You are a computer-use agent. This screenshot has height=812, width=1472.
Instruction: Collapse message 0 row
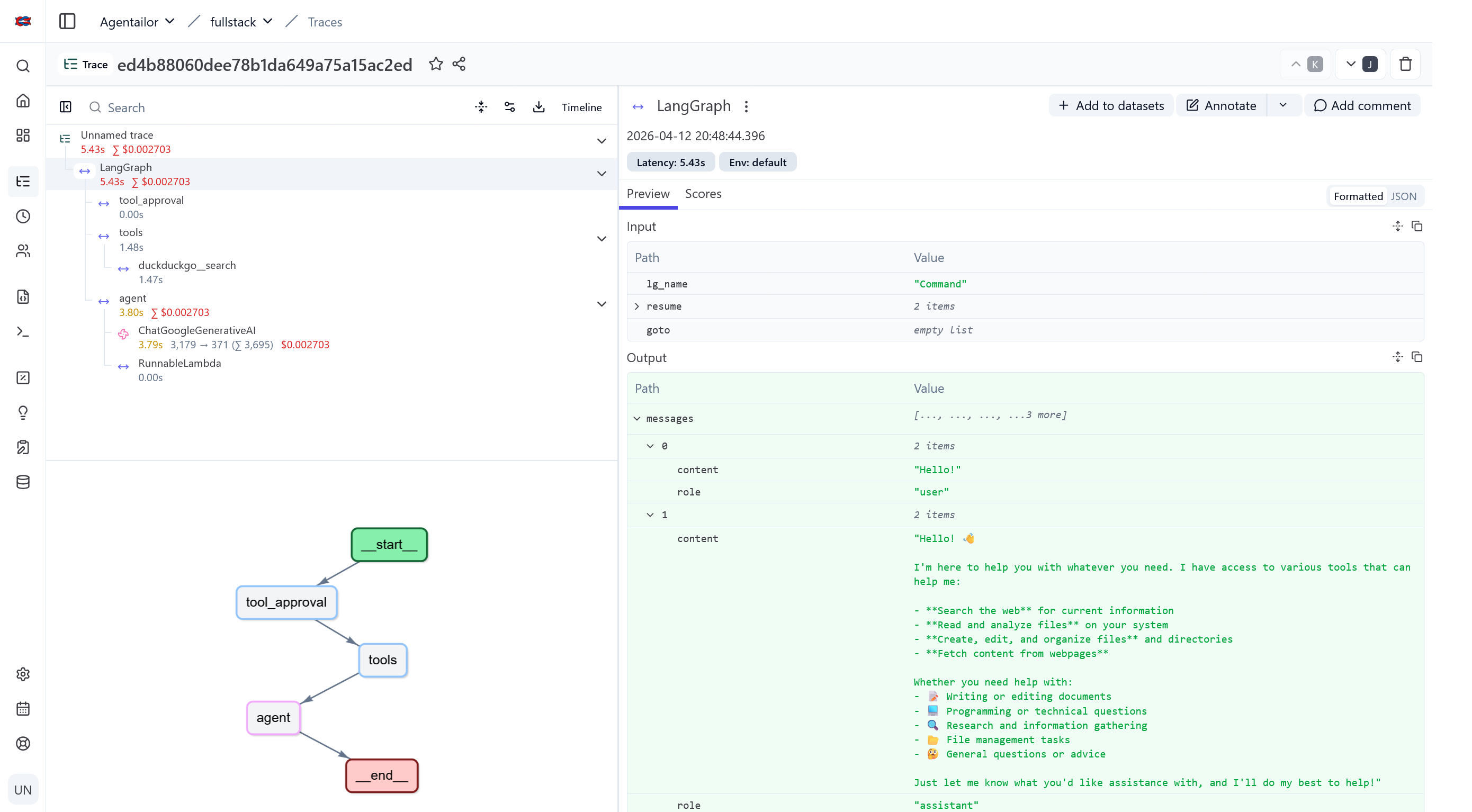pos(650,446)
